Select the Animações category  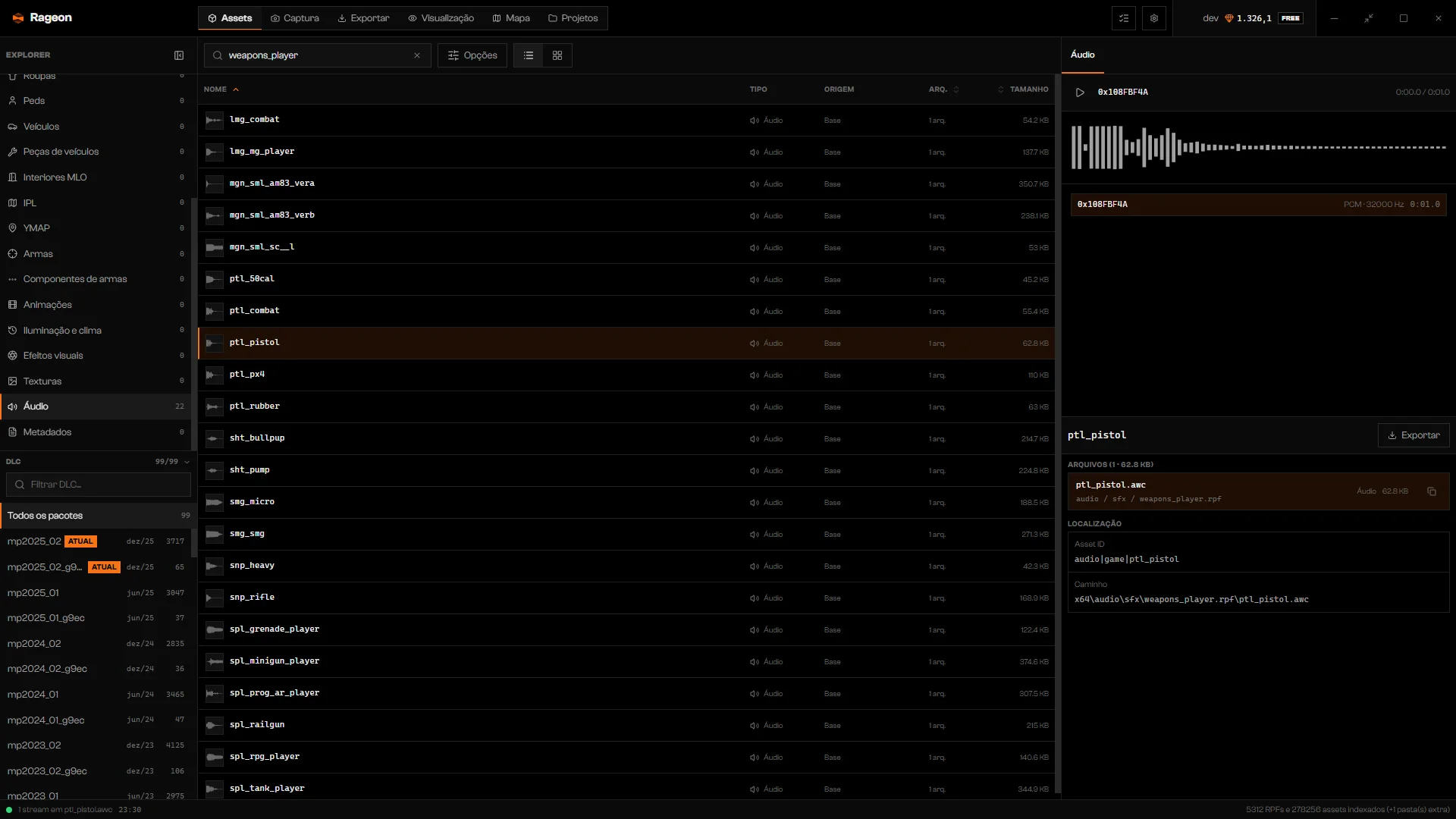[96, 305]
